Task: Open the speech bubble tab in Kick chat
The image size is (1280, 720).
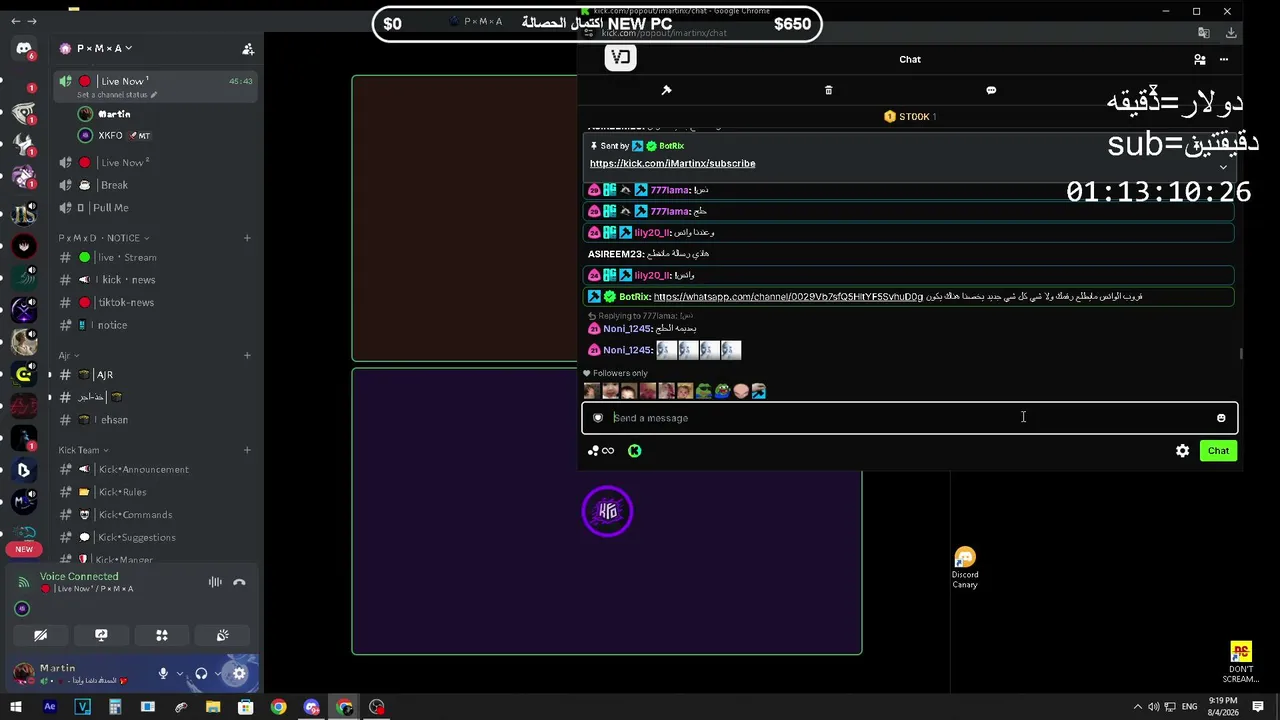Action: pyautogui.click(x=991, y=90)
